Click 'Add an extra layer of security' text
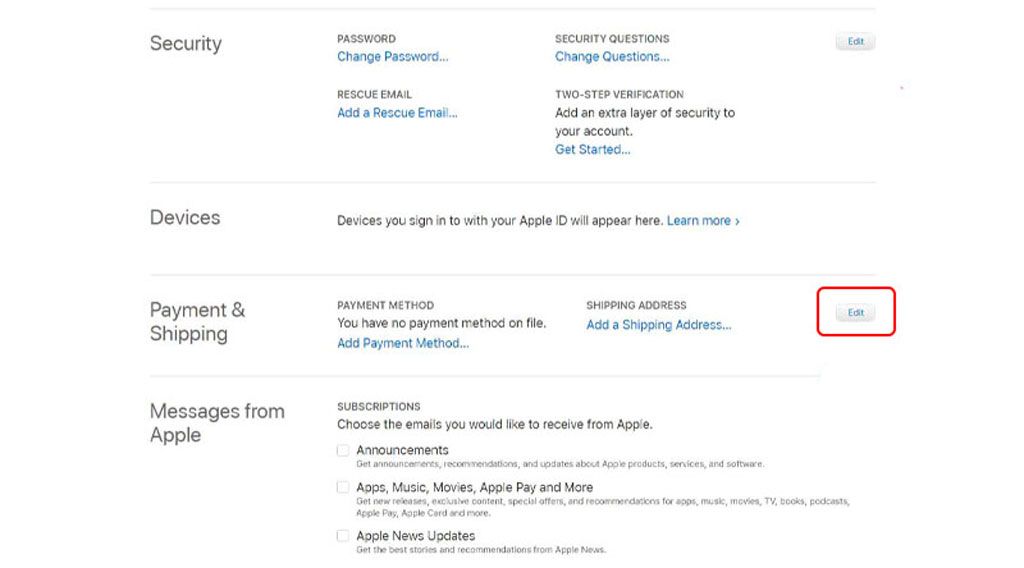The image size is (1024, 568). (x=645, y=122)
